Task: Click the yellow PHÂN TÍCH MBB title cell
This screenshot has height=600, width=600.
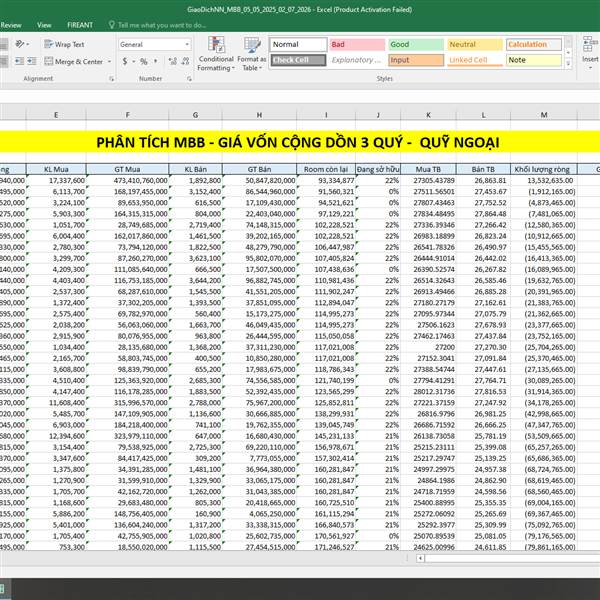Action: (x=300, y=142)
